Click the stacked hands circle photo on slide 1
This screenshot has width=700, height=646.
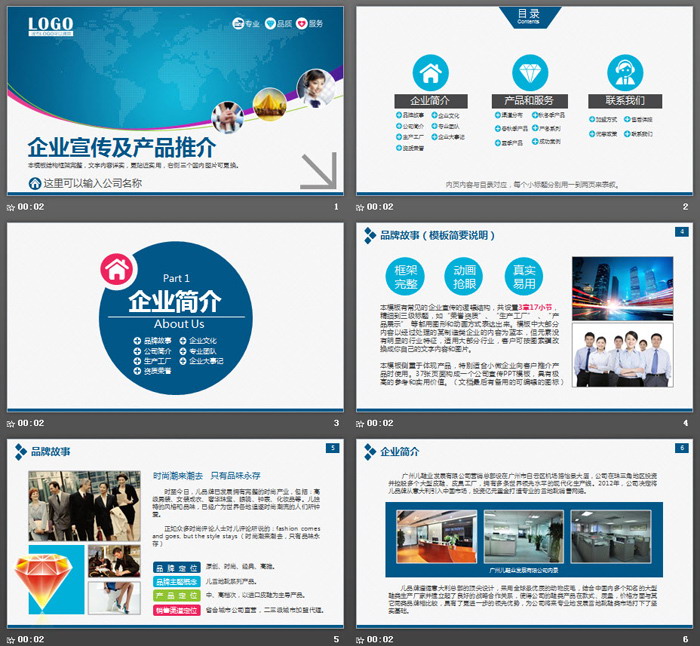coord(228,117)
